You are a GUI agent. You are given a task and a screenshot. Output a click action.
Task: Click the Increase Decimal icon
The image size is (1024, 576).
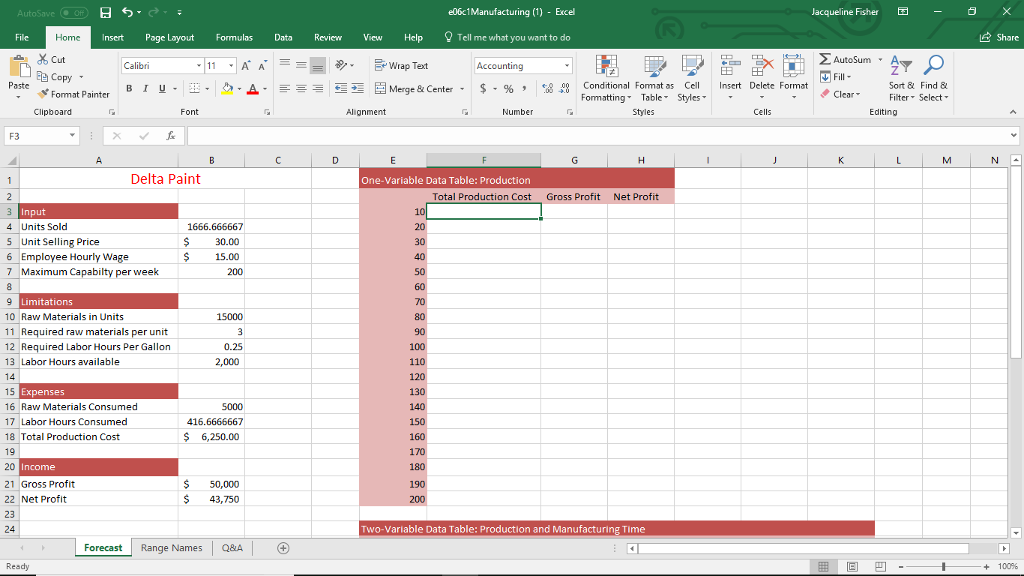click(x=546, y=89)
